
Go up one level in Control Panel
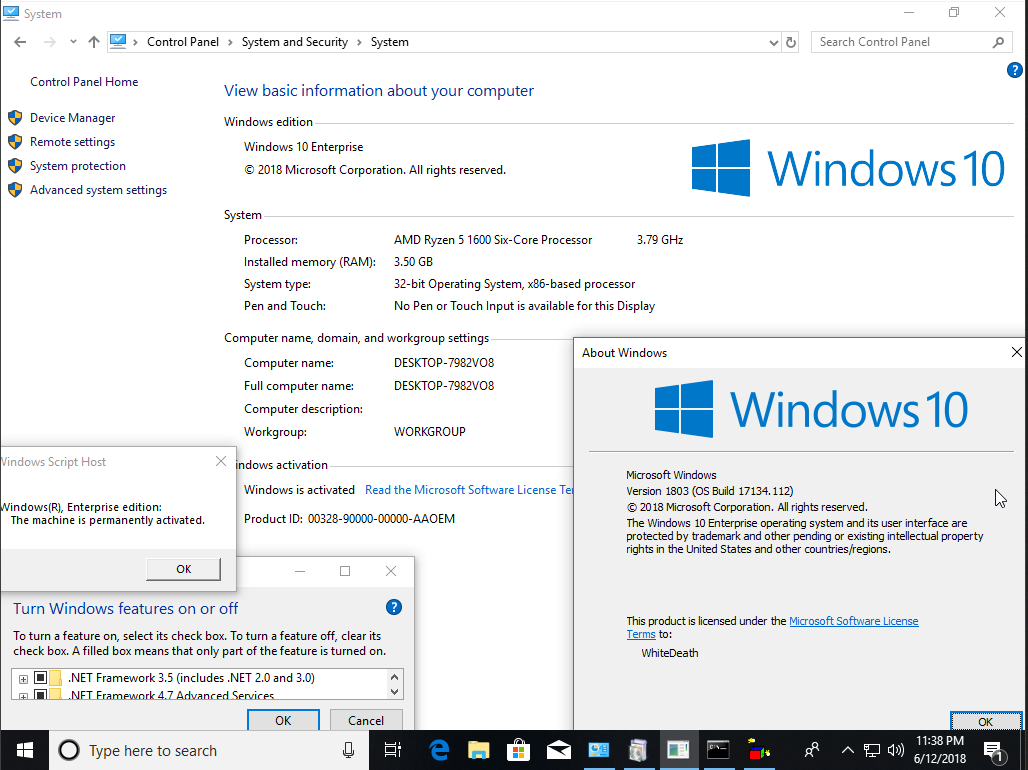(94, 42)
